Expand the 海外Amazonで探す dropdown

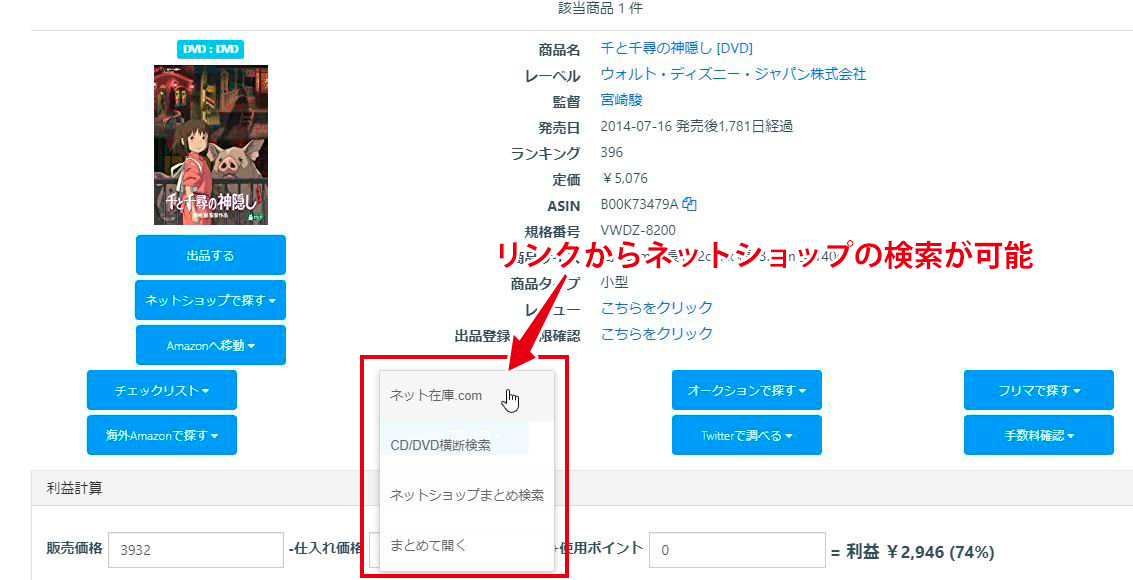(x=162, y=435)
